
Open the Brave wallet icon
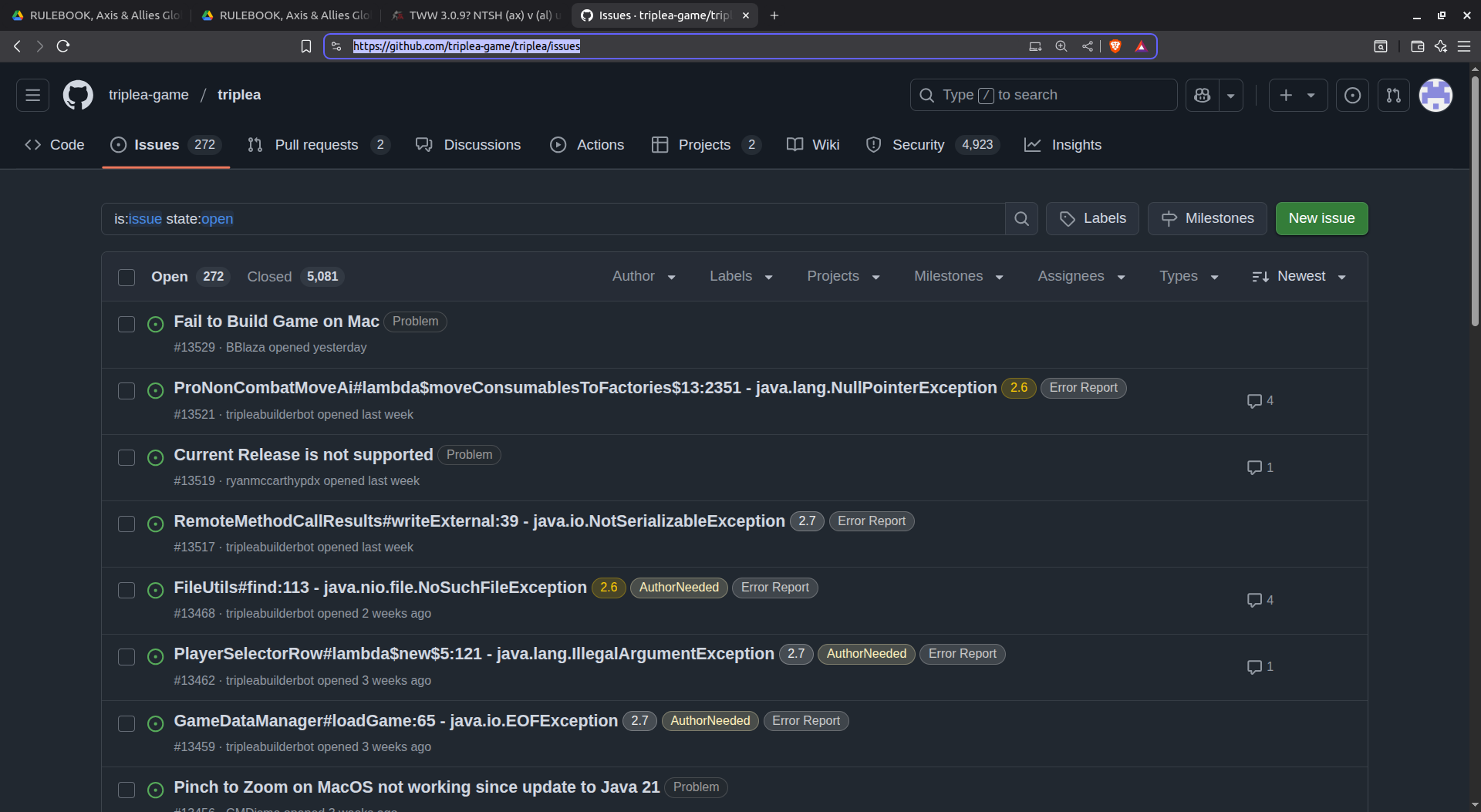[x=1417, y=46]
